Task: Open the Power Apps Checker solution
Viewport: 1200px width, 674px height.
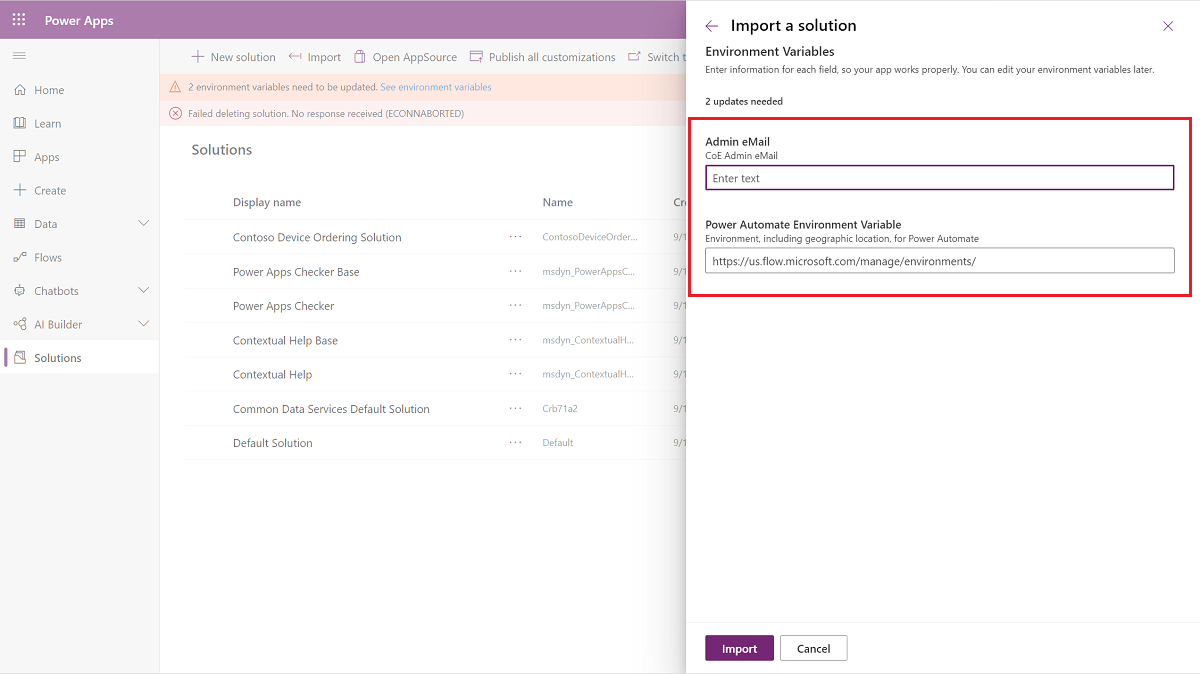Action: point(283,306)
